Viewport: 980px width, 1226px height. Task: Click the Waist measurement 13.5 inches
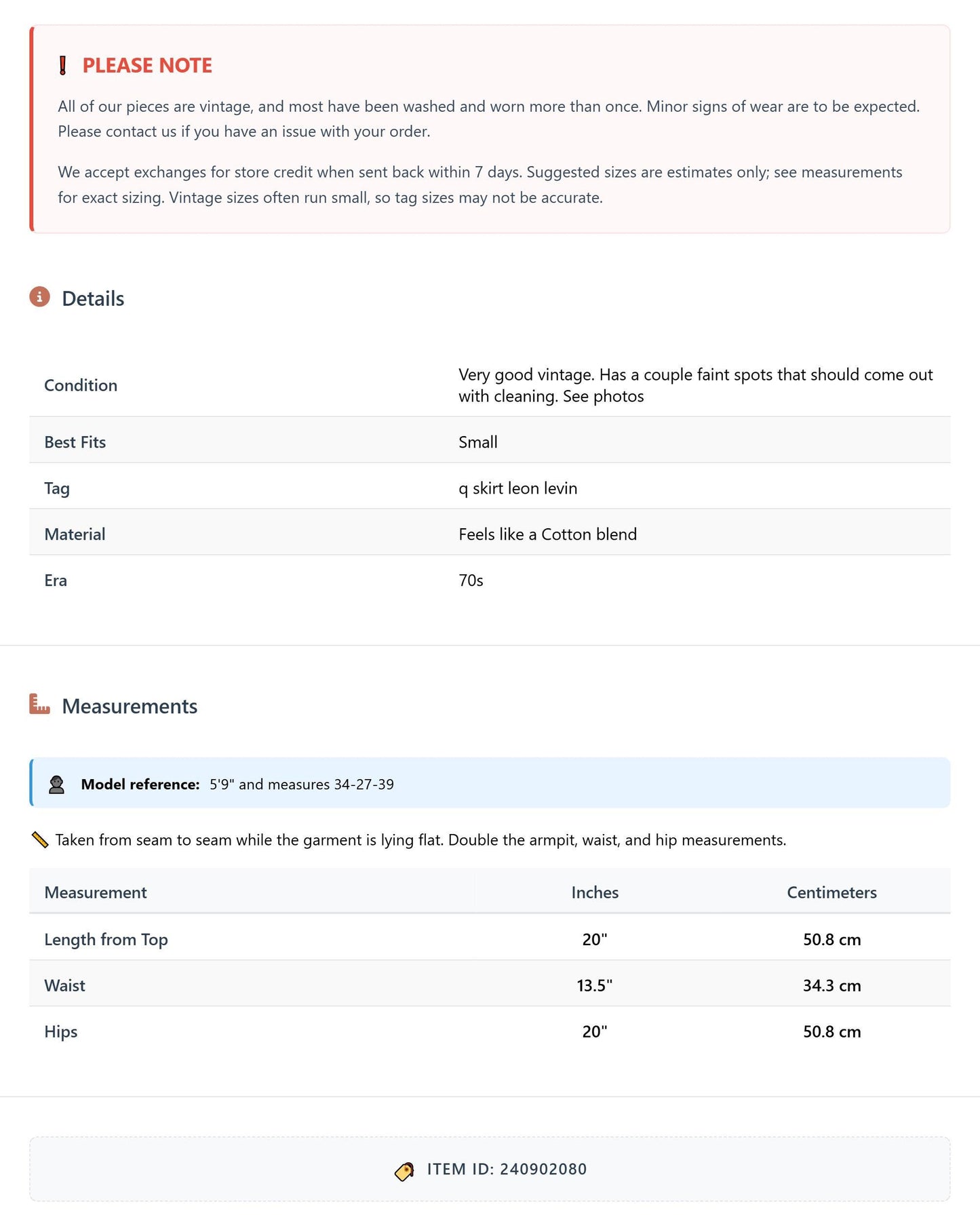595,985
